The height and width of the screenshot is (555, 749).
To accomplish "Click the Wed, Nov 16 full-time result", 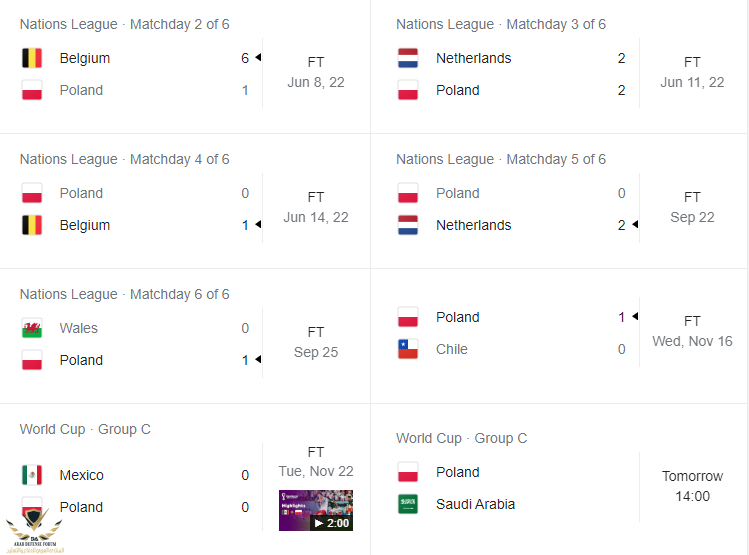I will tap(692, 331).
